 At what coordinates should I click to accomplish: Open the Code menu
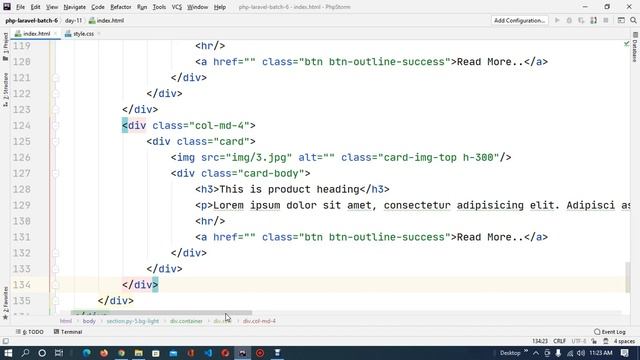coord(98,7)
